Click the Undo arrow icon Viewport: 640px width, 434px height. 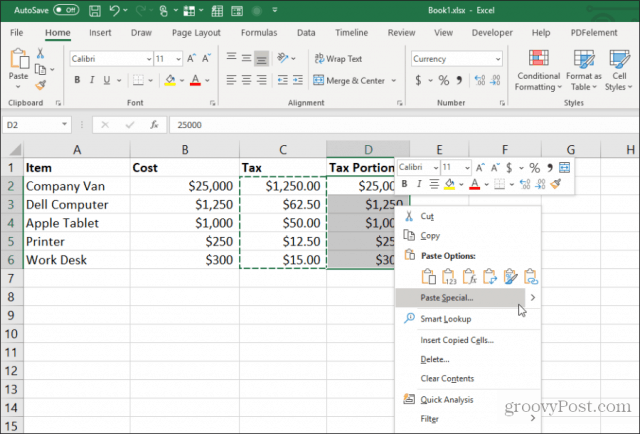[x=114, y=11]
